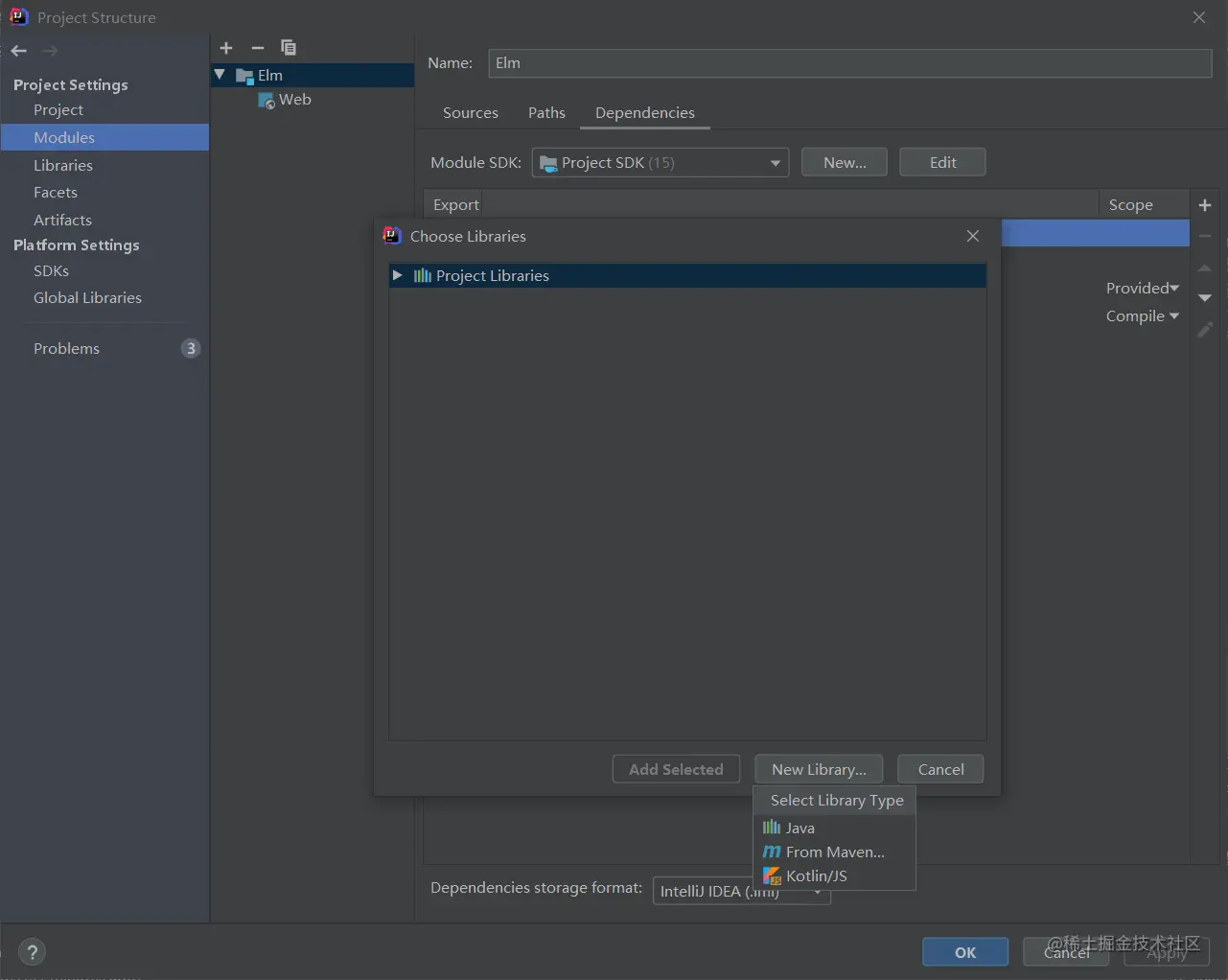Click OK in Project Structure window
This screenshot has width=1228, height=980.
tap(965, 952)
